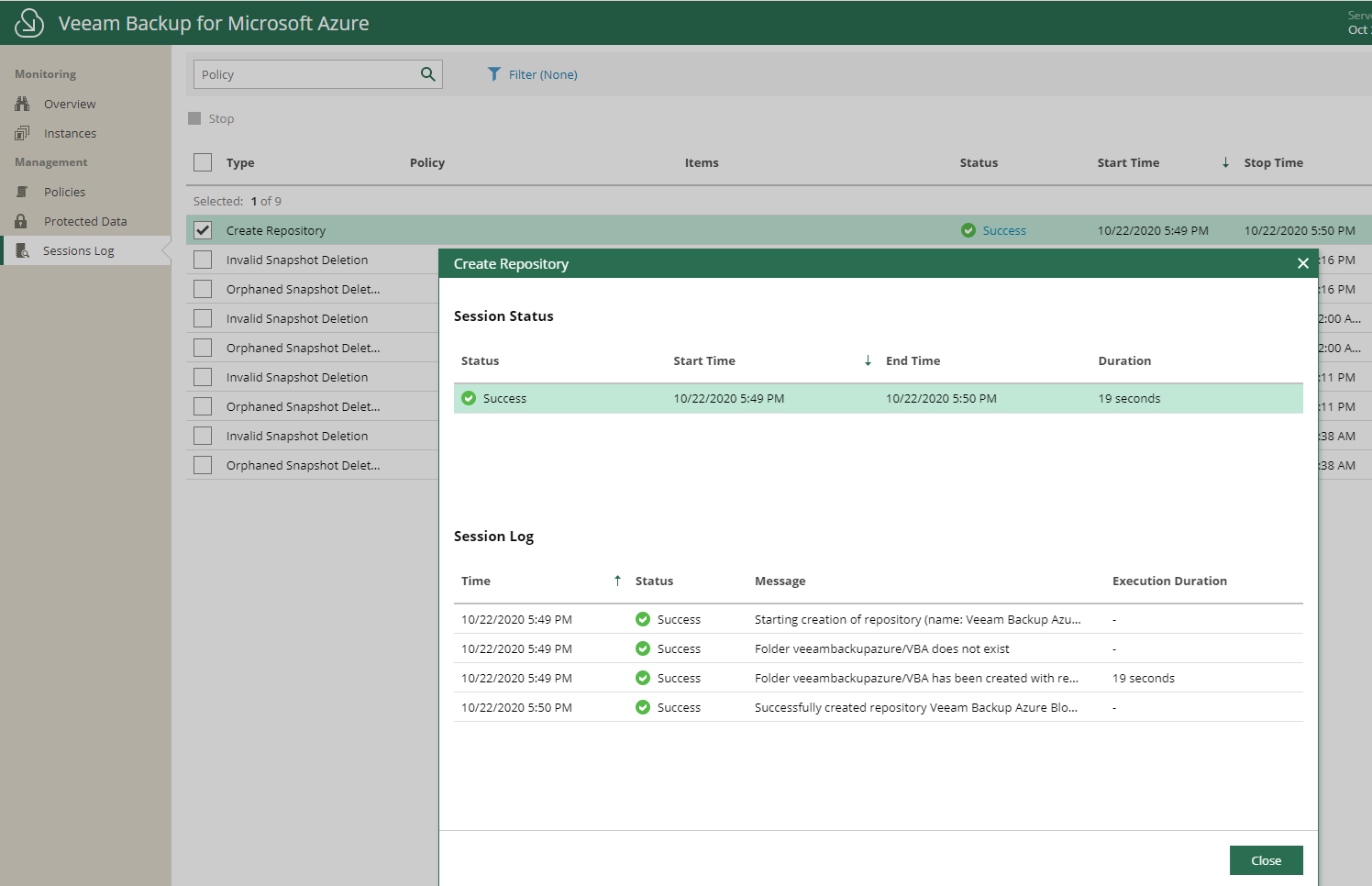
Task: Click the Stop button label
Action: point(221,118)
